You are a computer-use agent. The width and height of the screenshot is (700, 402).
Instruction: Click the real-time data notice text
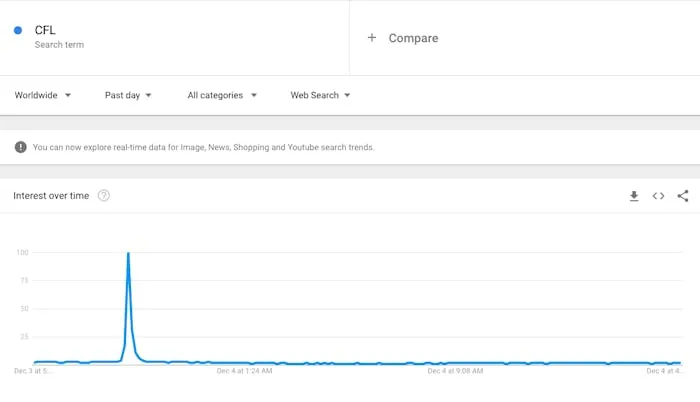click(203, 147)
